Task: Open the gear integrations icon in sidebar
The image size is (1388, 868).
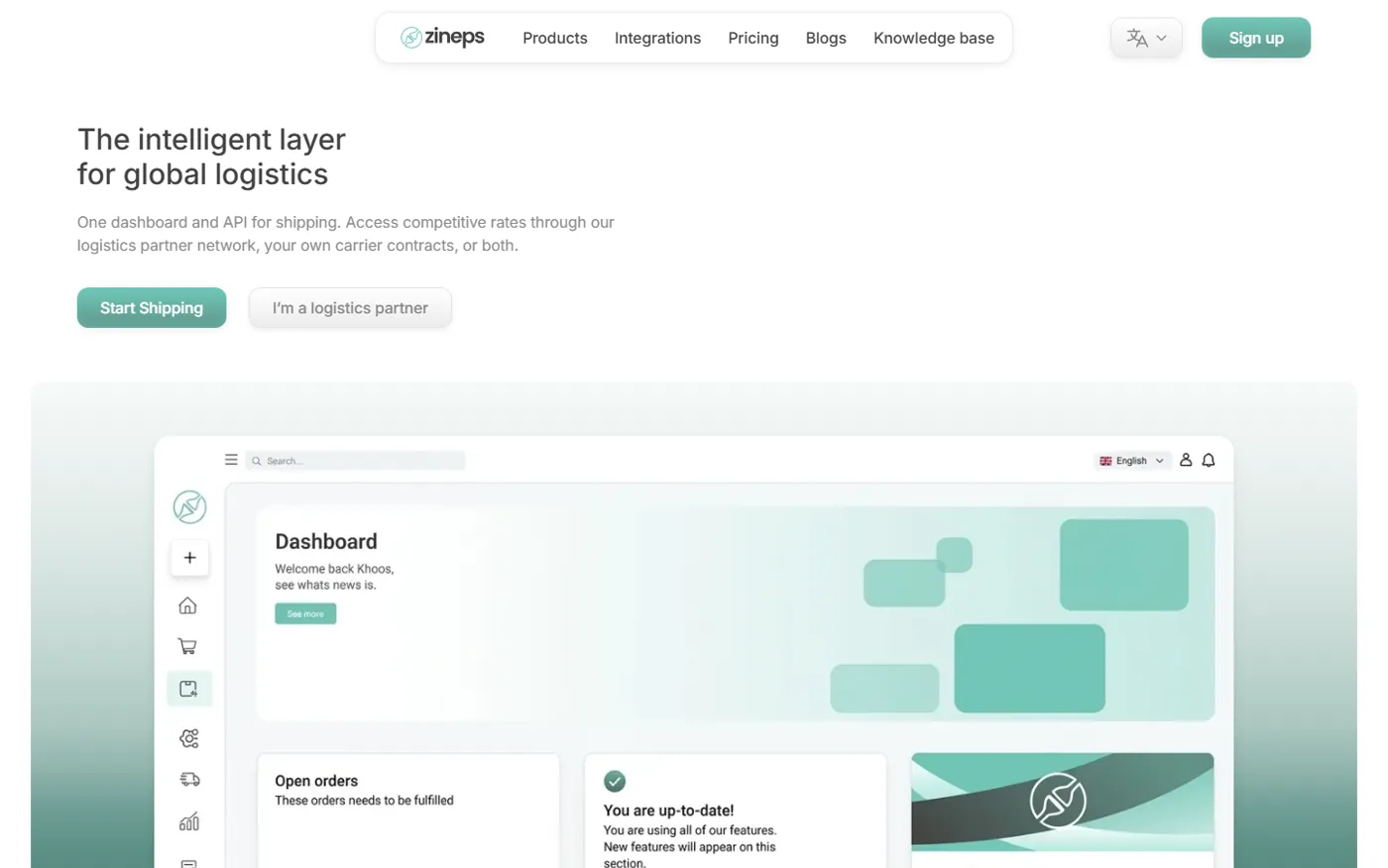Action: pos(189,738)
